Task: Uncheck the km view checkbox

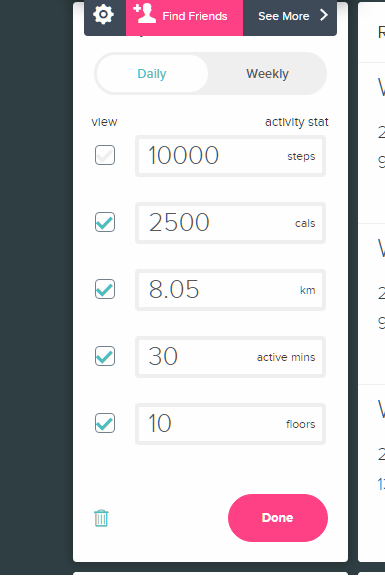Action: [x=105, y=289]
